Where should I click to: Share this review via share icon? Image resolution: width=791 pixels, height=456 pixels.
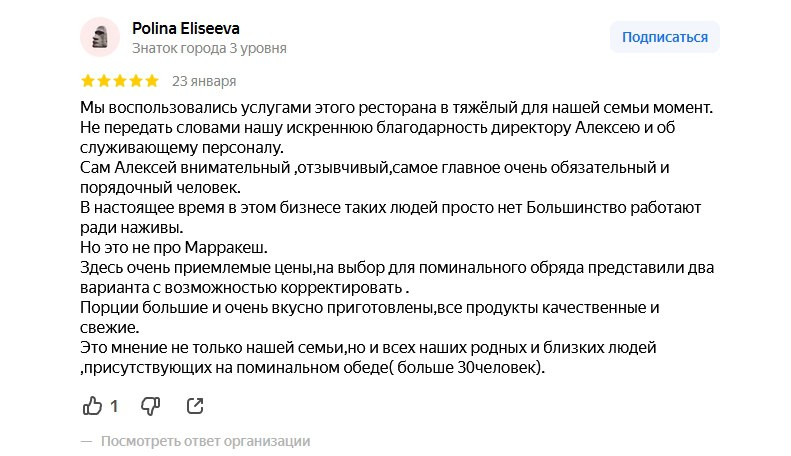tap(195, 406)
